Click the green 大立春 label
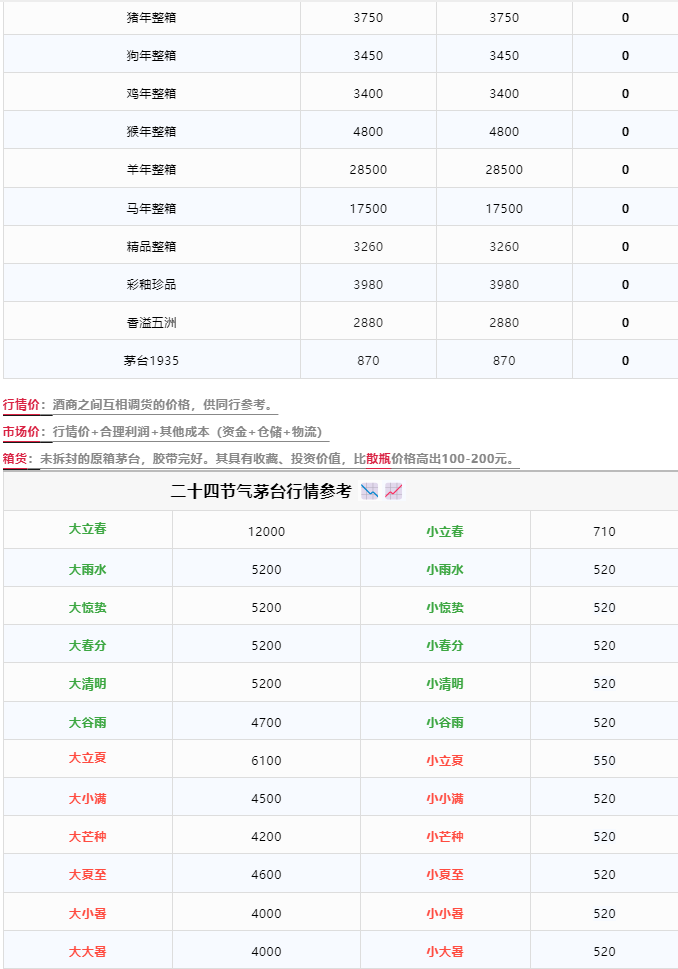This screenshot has width=678, height=969. (x=88, y=529)
